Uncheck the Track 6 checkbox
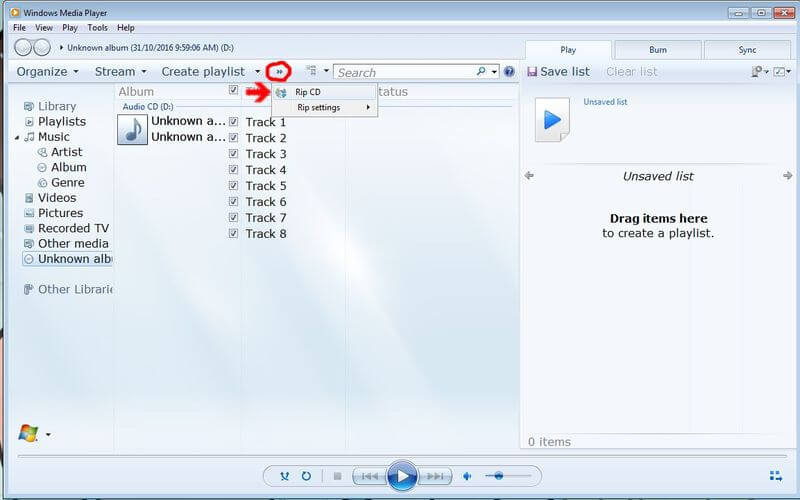 pos(233,202)
